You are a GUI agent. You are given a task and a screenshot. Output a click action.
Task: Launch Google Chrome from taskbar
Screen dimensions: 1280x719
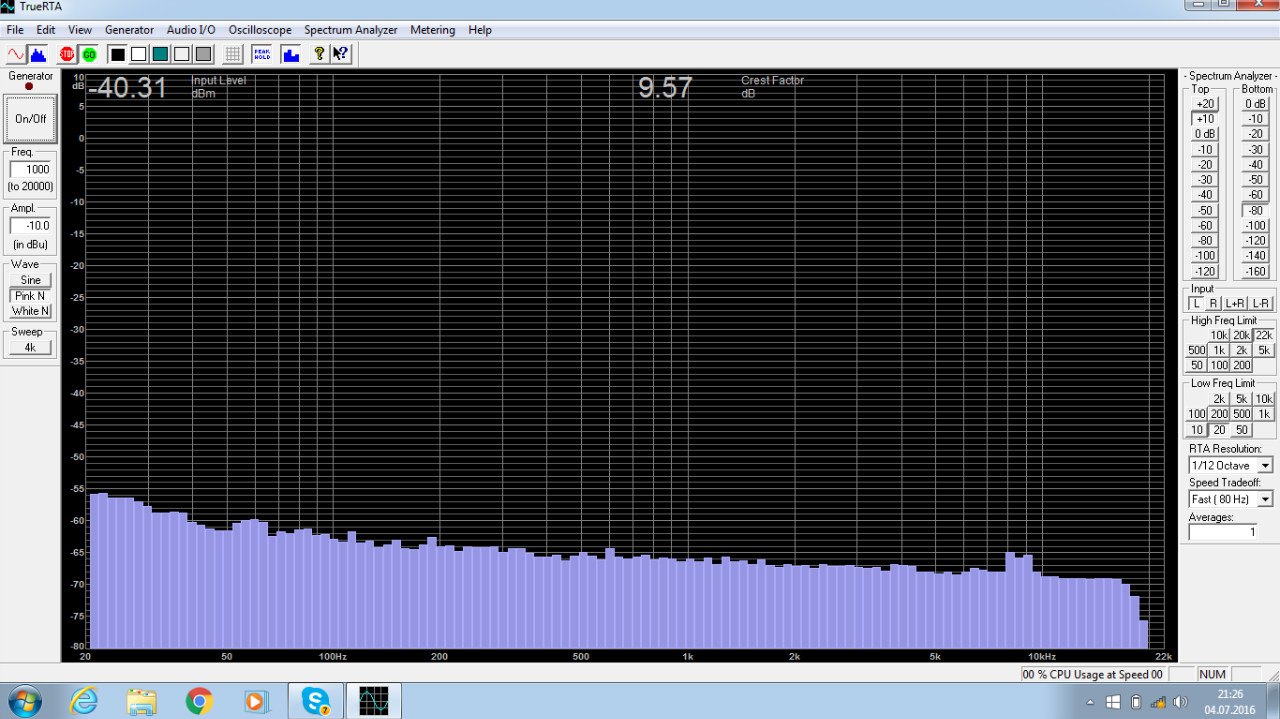click(x=199, y=701)
